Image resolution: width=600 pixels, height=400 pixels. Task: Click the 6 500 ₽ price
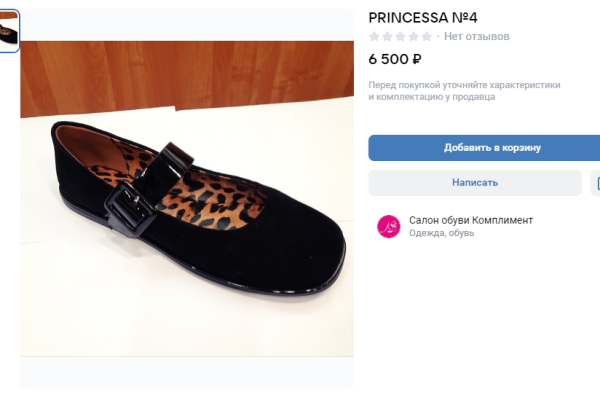[x=395, y=59]
